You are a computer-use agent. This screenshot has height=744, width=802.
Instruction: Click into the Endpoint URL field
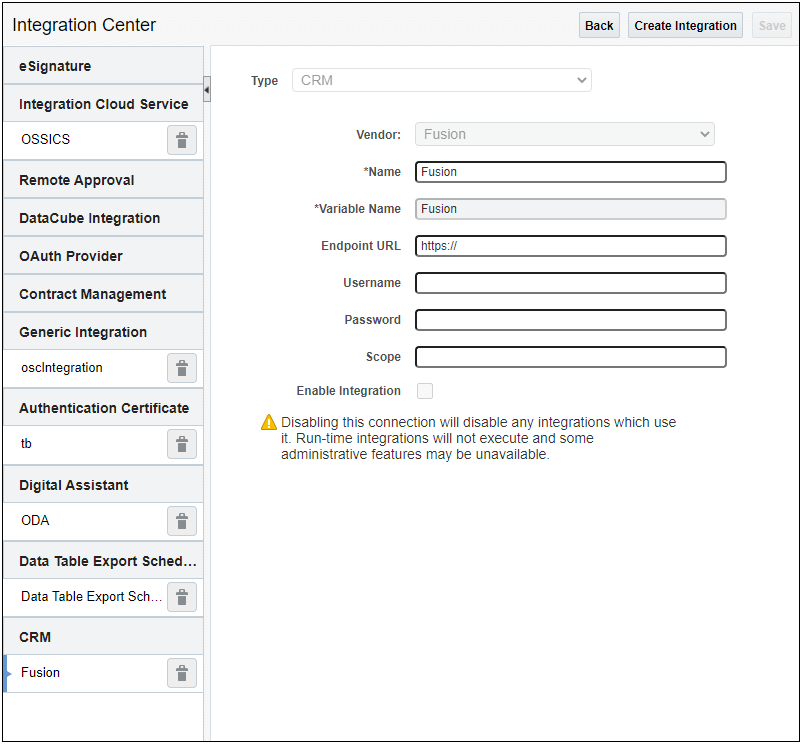570,246
